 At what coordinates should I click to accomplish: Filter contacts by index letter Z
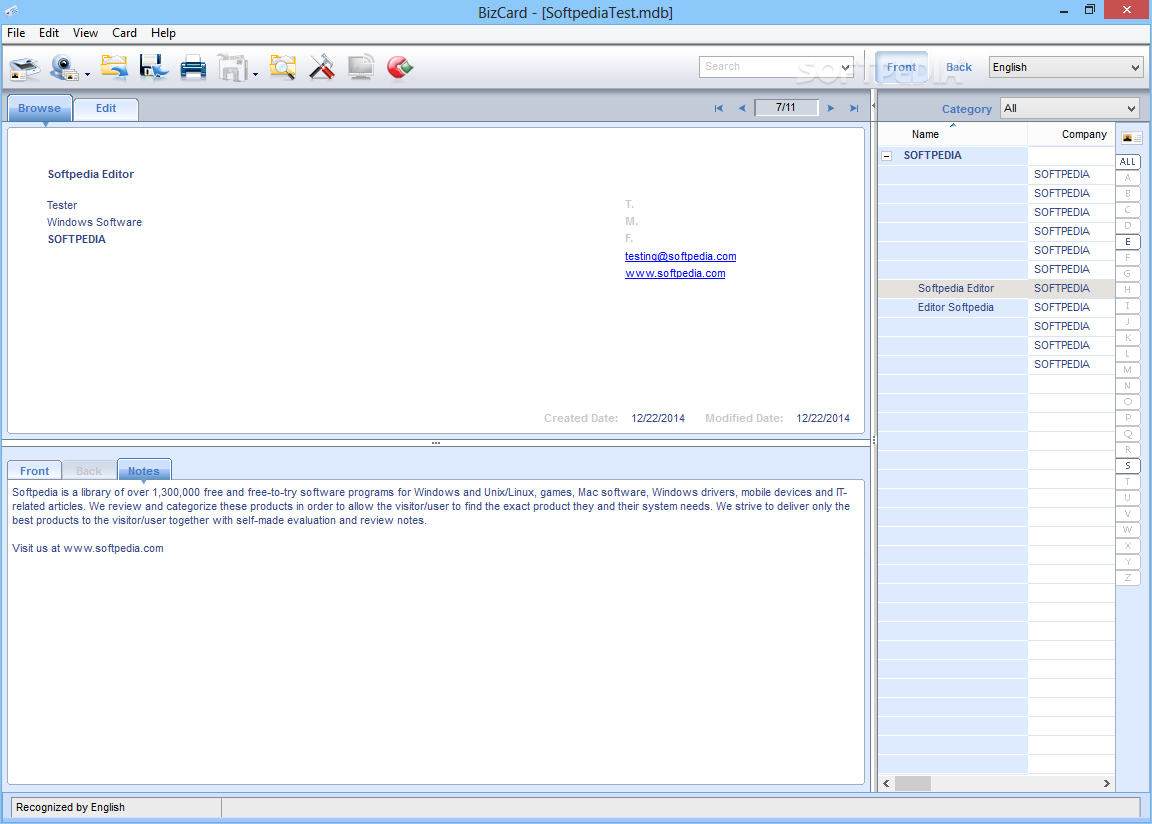pyautogui.click(x=1128, y=577)
